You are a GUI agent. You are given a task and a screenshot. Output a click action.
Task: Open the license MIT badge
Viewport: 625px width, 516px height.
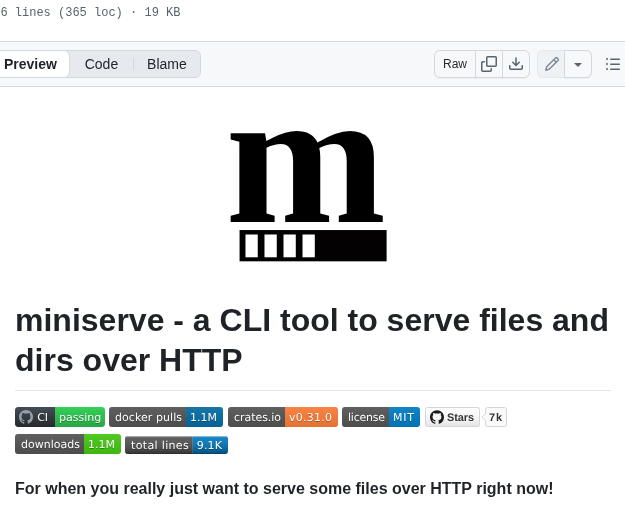coord(381,417)
